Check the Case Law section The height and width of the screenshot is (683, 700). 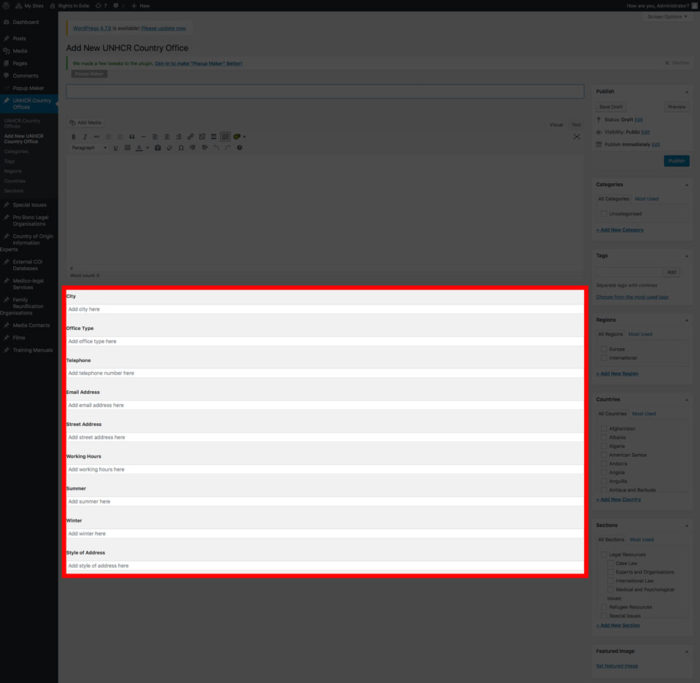tap(611, 563)
